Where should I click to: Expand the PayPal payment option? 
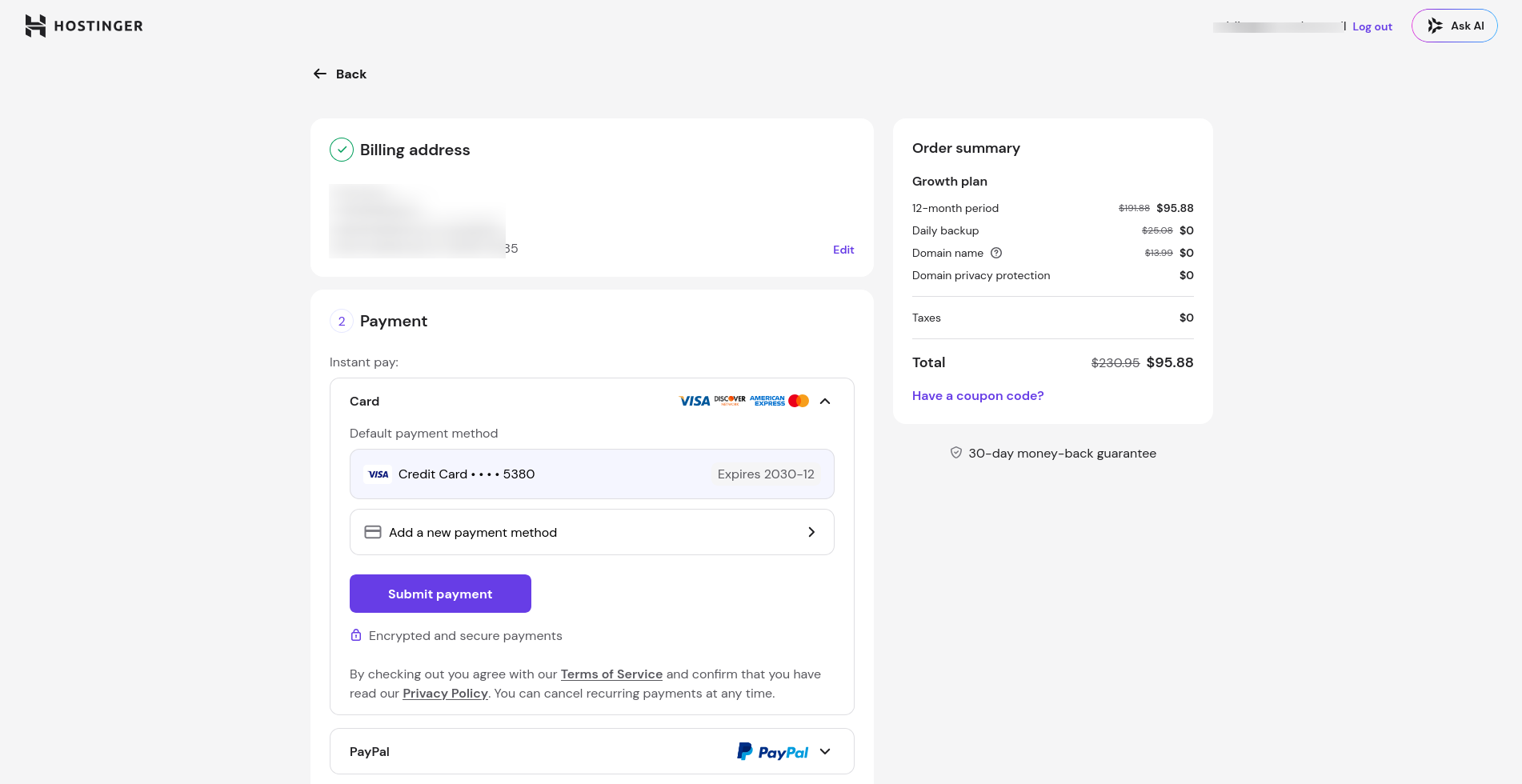[592, 751]
